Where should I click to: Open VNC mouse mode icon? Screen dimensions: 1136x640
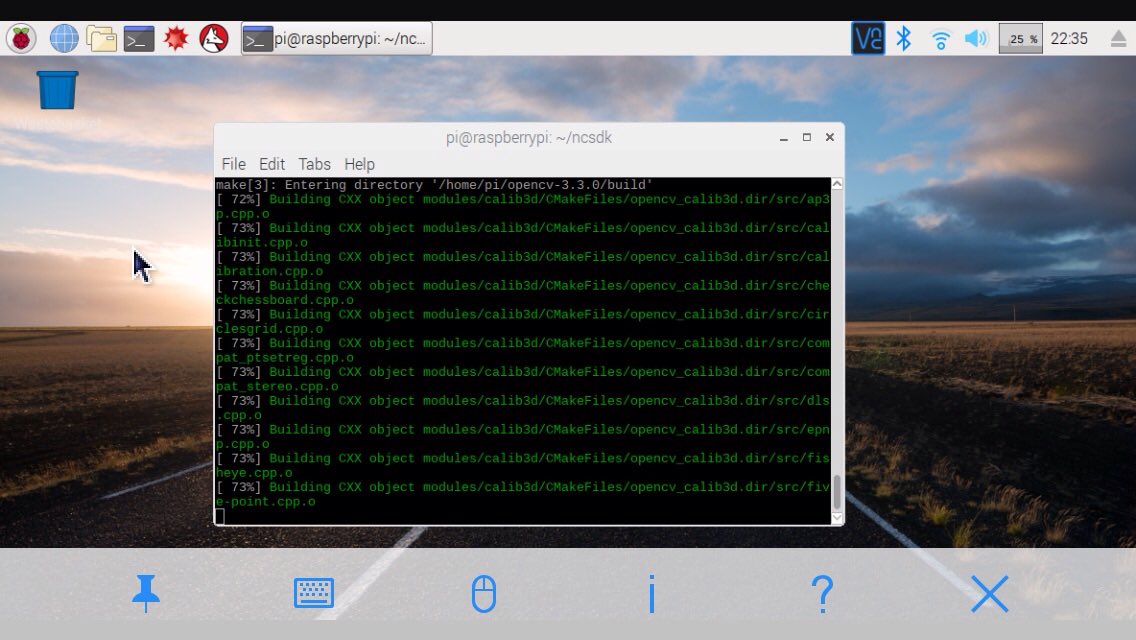tap(483, 594)
